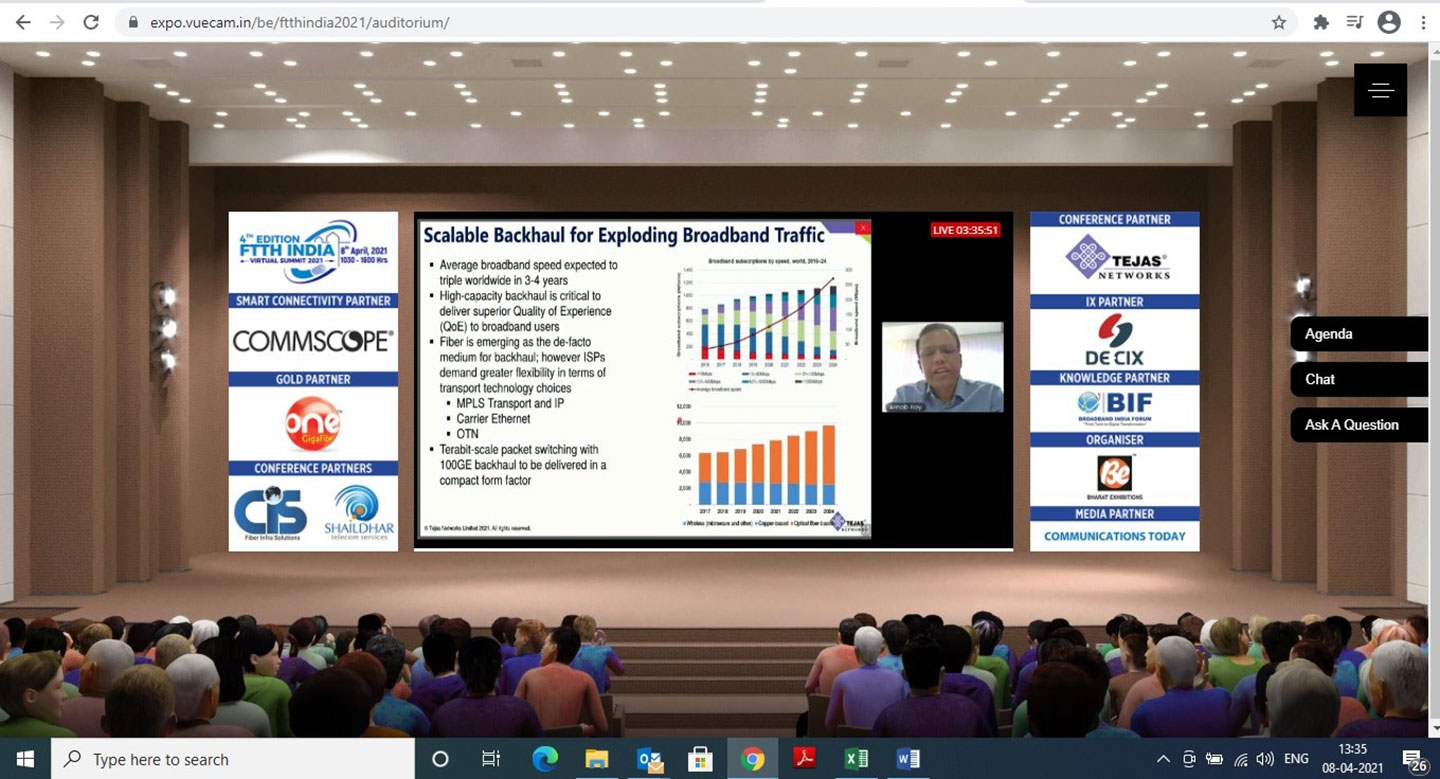The height and width of the screenshot is (779, 1440).
Task: Click the Communications Today media partner text
Action: pos(1115,536)
